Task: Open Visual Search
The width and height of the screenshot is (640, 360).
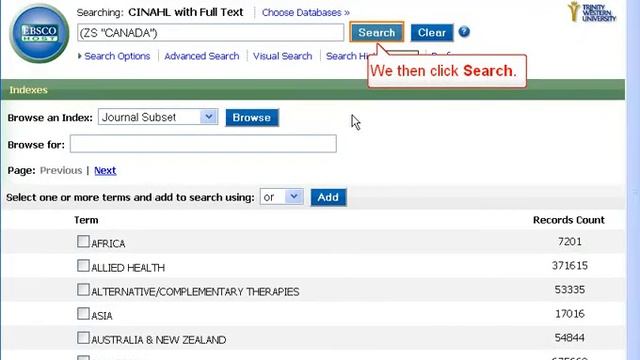Action: click(282, 56)
